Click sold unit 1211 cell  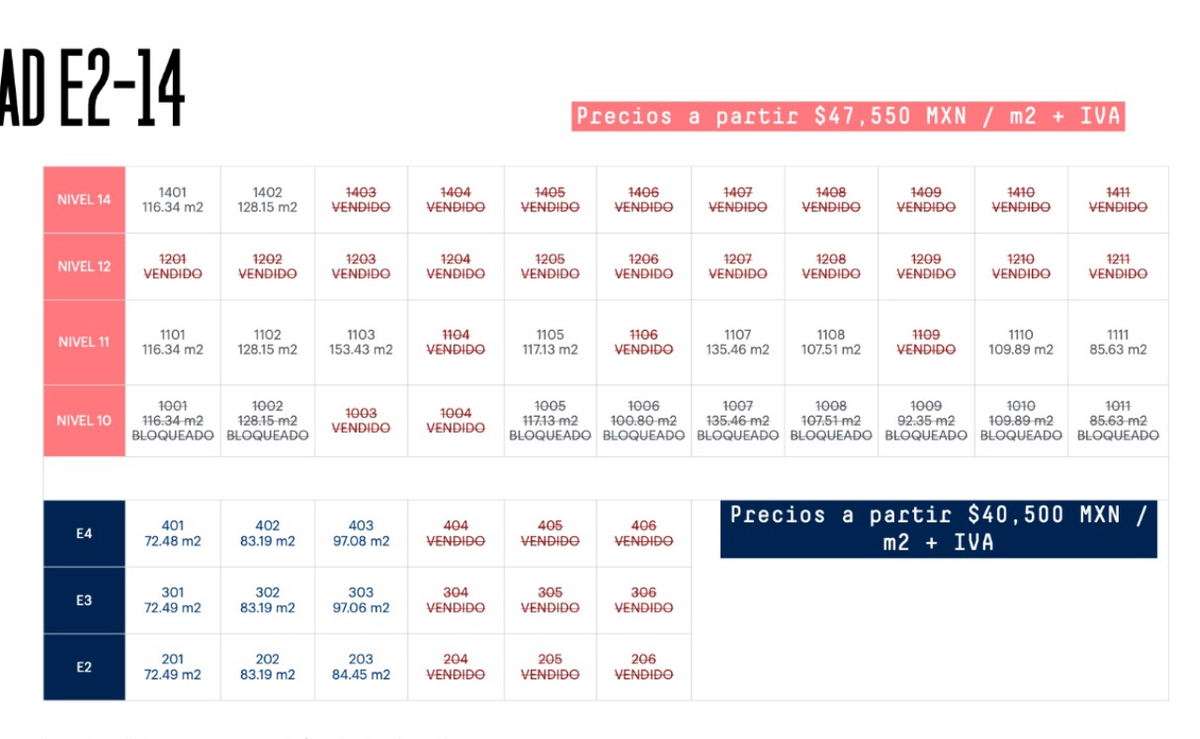[1118, 267]
